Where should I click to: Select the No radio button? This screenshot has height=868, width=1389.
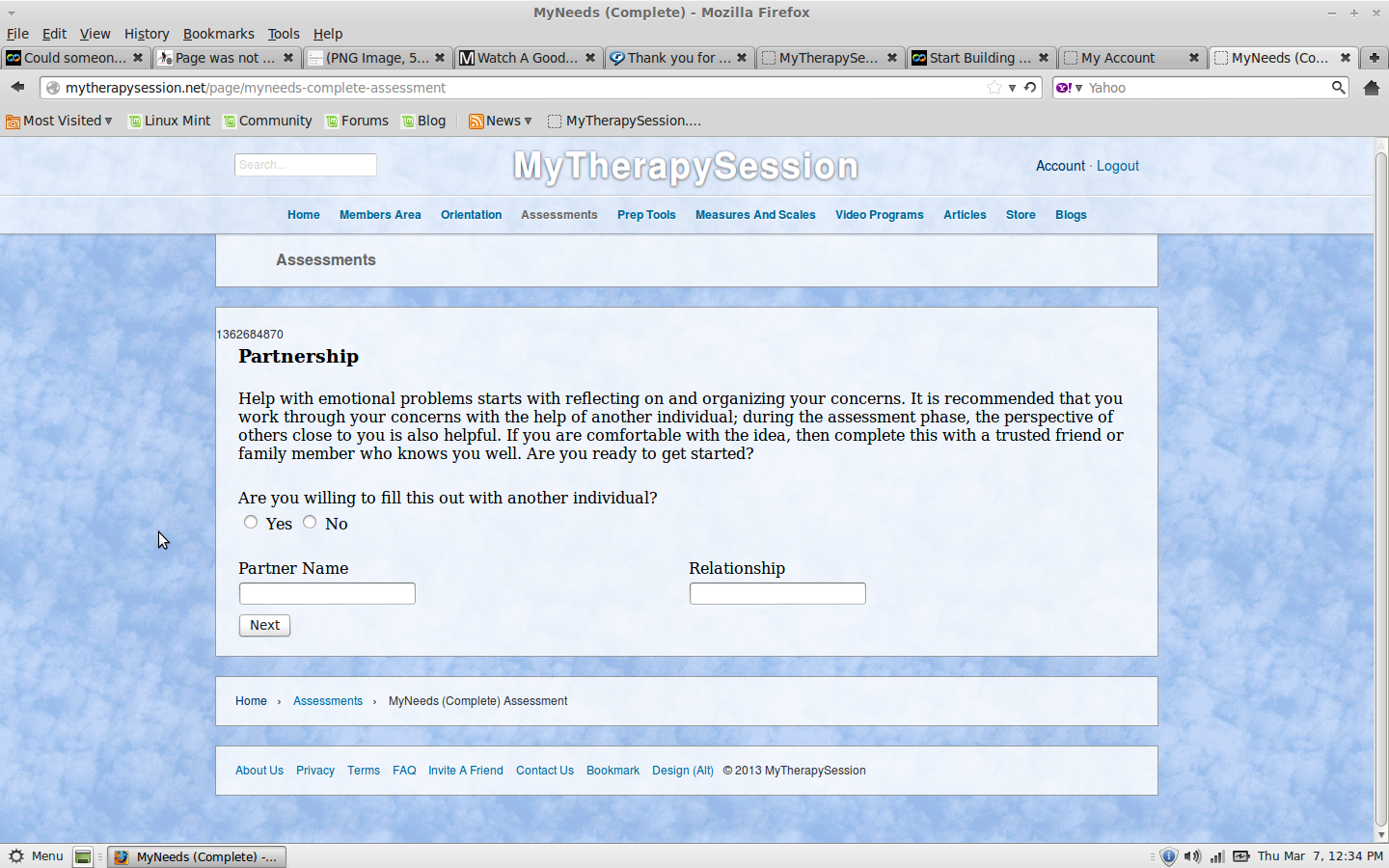click(310, 522)
